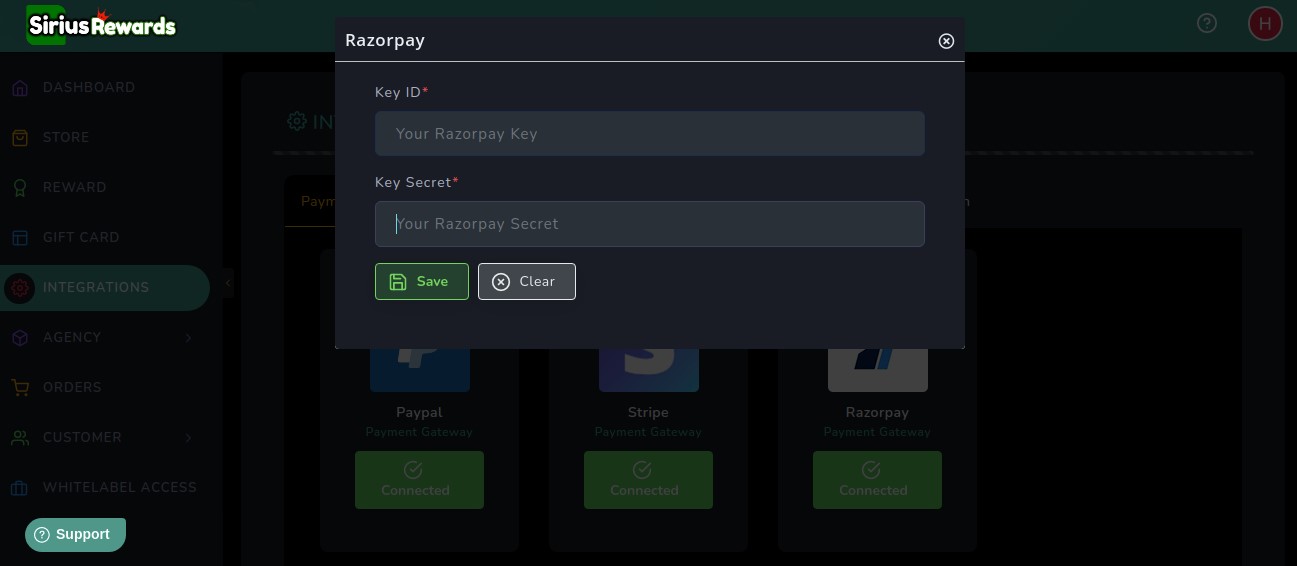Click the Agency cube icon
The width and height of the screenshot is (1297, 566).
(20, 338)
